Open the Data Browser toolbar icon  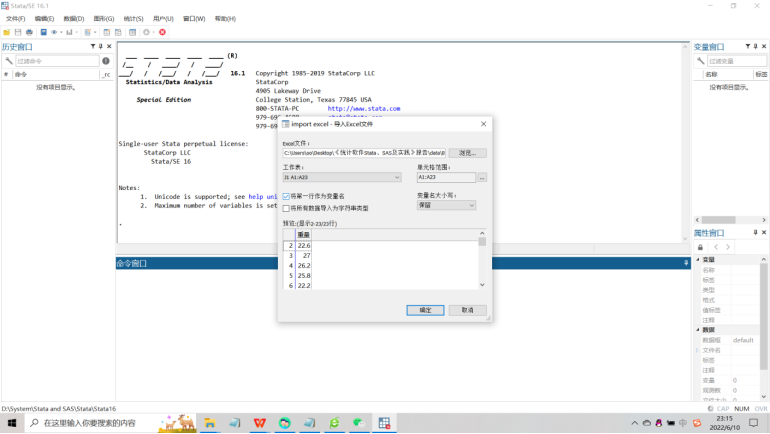coord(118,32)
